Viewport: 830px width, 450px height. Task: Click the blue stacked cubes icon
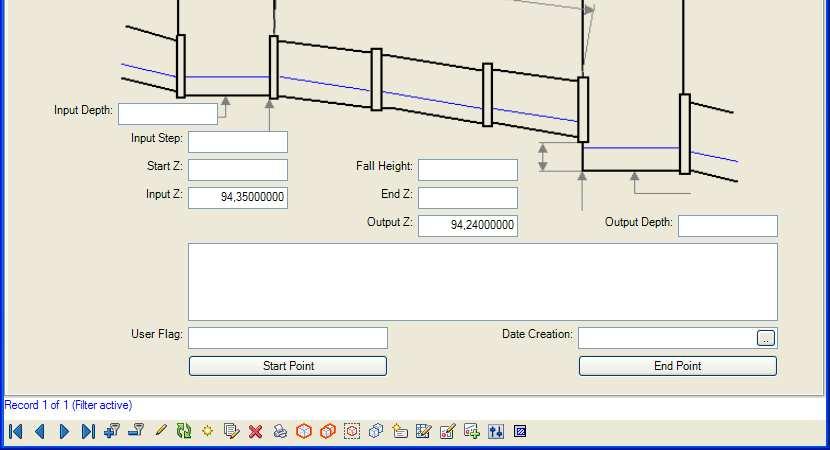(x=376, y=431)
